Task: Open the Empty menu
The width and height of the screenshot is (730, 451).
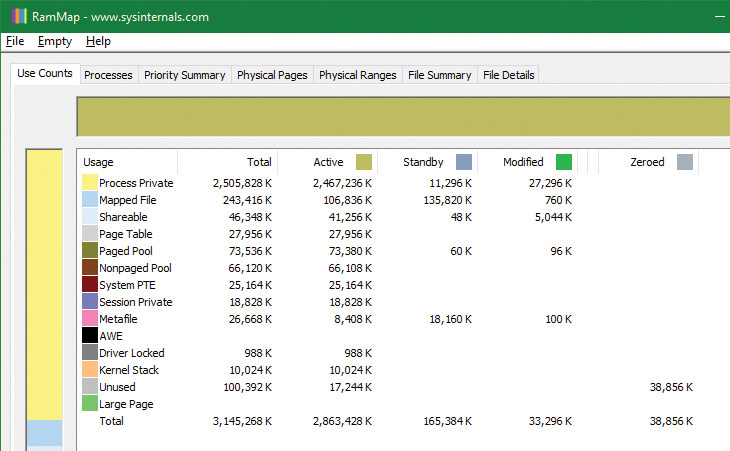Action: (x=54, y=41)
